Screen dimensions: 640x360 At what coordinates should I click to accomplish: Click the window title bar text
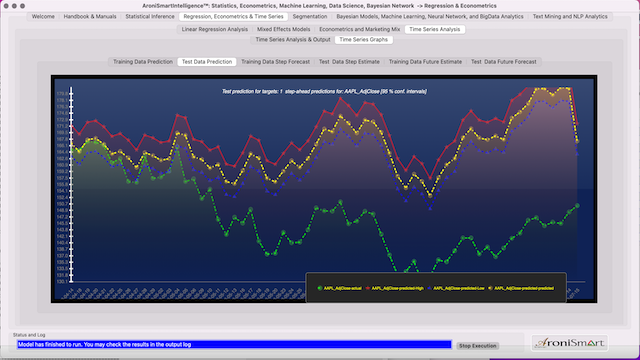[320, 6]
